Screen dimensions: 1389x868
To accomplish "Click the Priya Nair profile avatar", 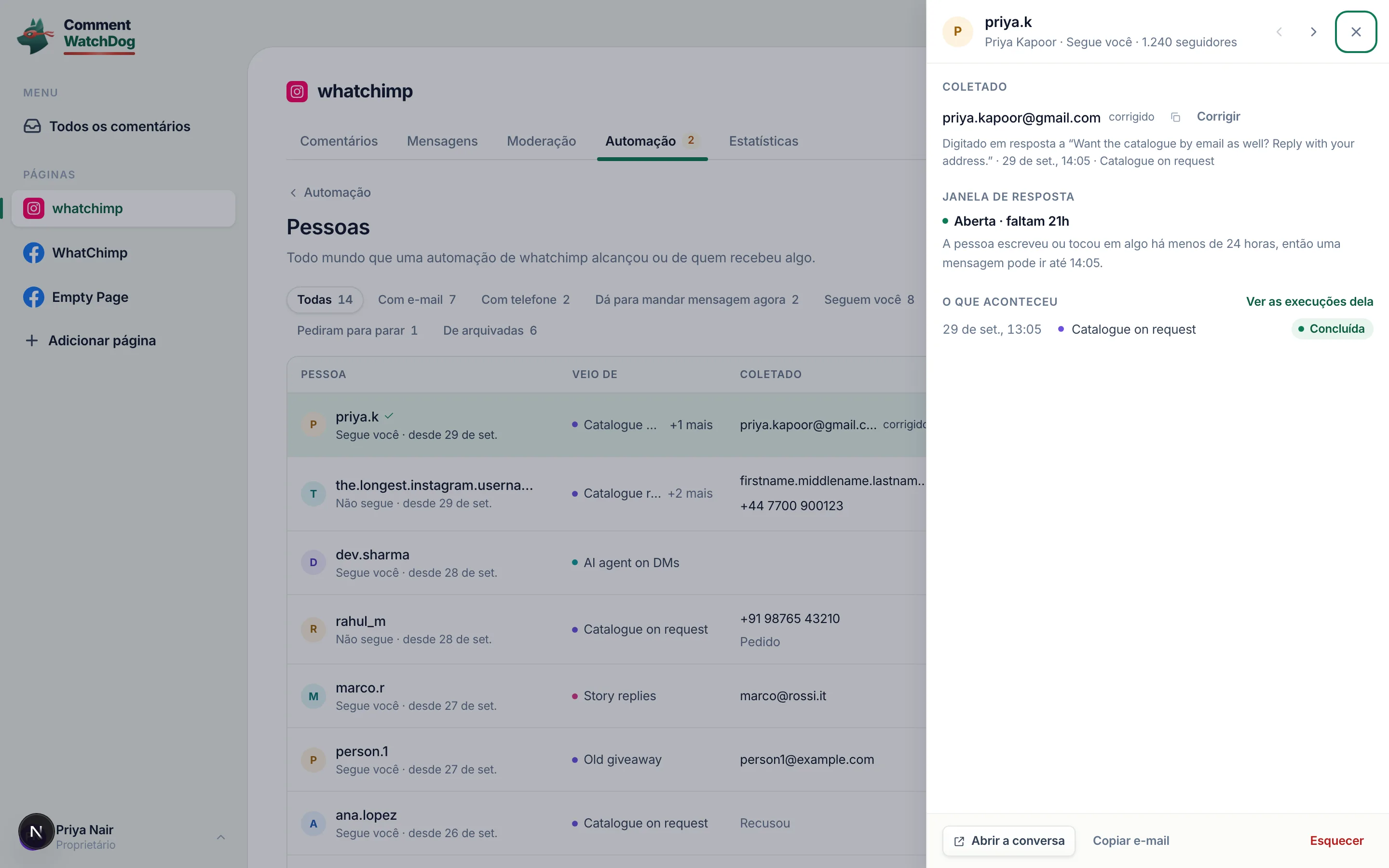I will tap(36, 831).
